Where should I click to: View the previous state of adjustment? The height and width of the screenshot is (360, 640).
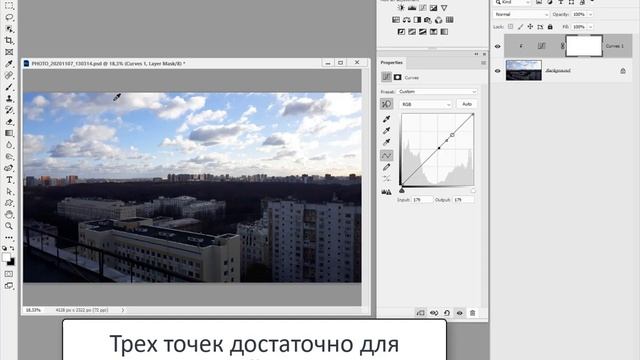(433, 313)
